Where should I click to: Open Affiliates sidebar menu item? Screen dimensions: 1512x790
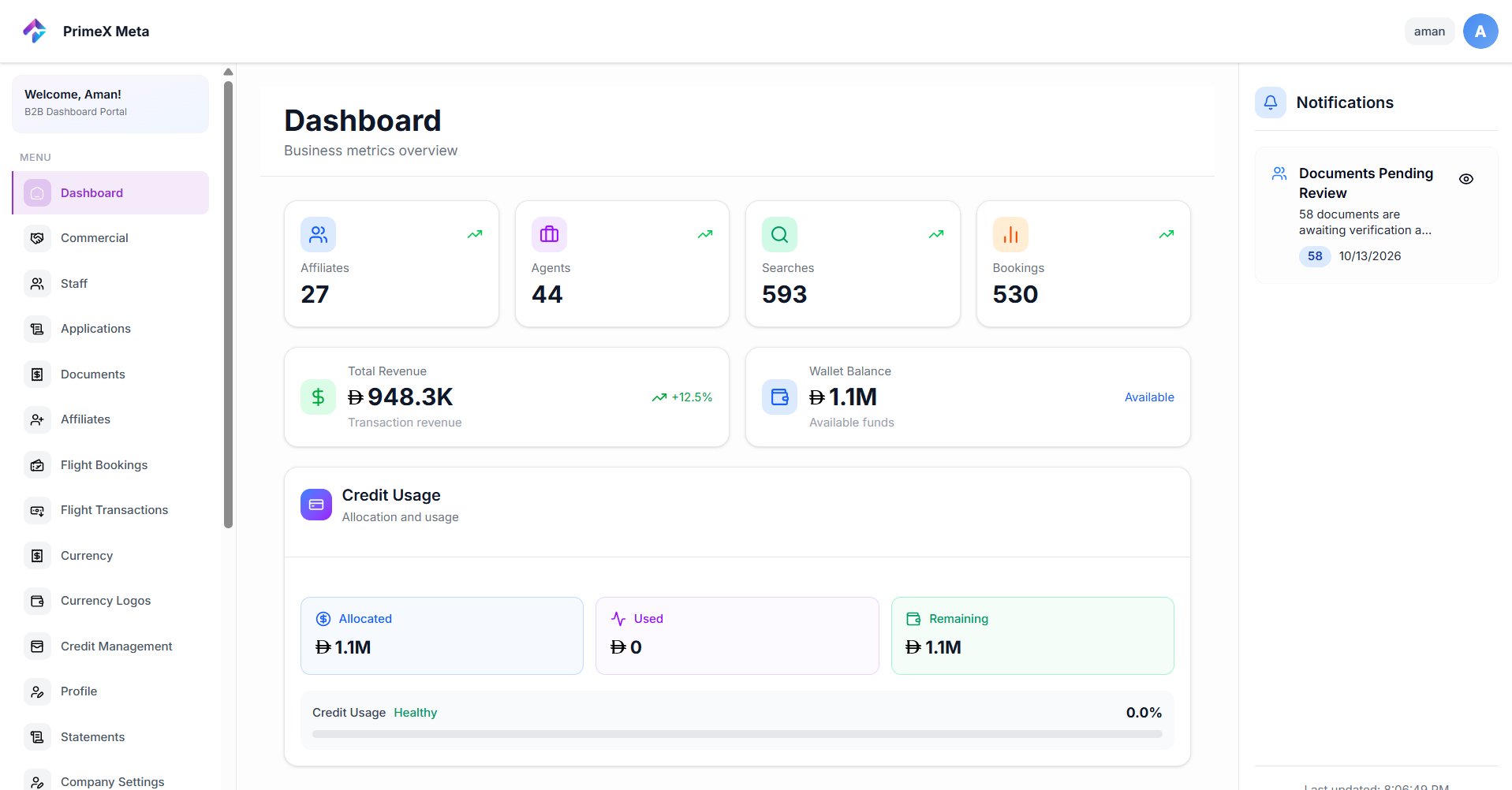coord(110,419)
